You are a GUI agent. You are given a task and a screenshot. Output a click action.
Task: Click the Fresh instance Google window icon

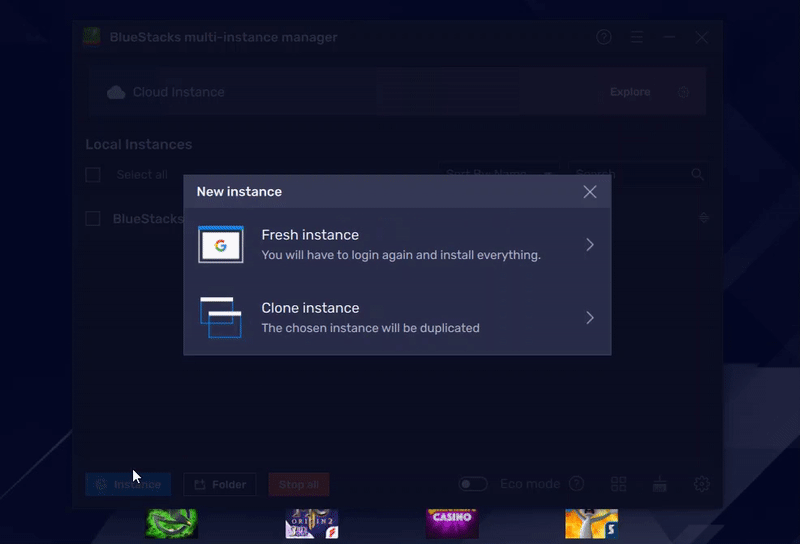220,244
